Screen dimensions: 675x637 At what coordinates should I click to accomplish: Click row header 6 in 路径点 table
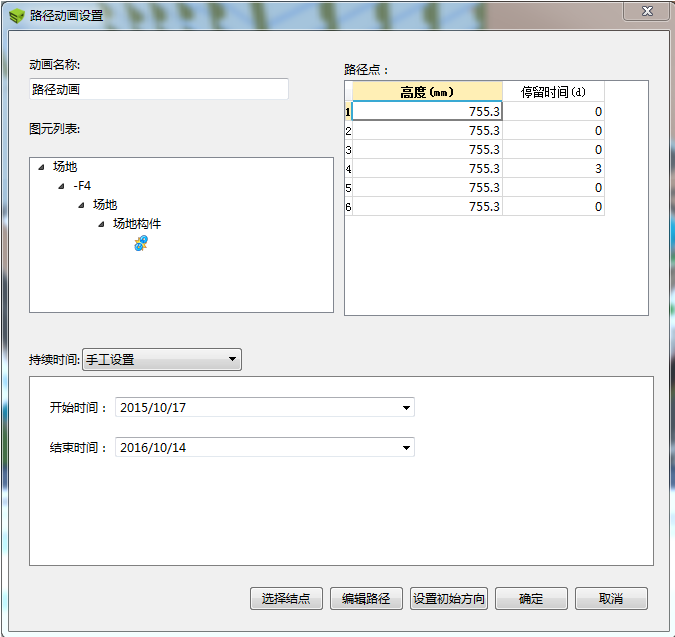(x=348, y=207)
